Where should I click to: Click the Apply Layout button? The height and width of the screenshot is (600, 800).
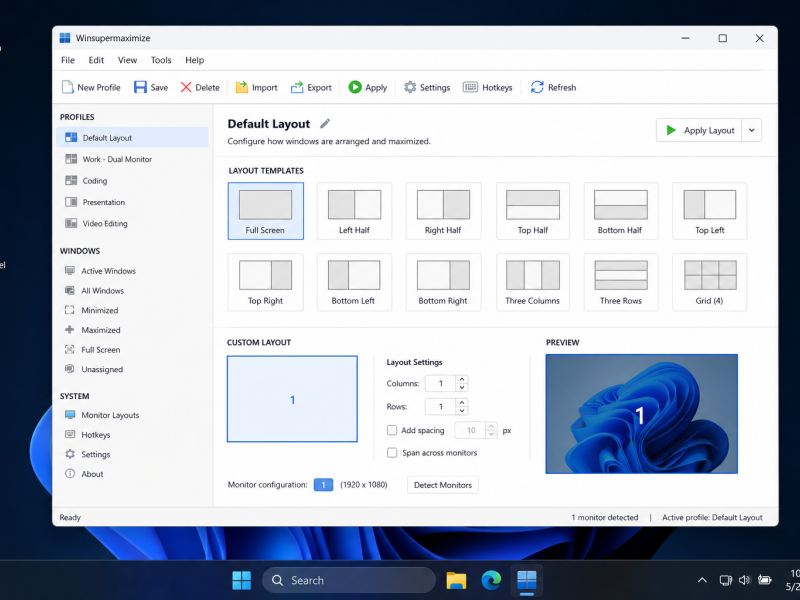(x=699, y=130)
